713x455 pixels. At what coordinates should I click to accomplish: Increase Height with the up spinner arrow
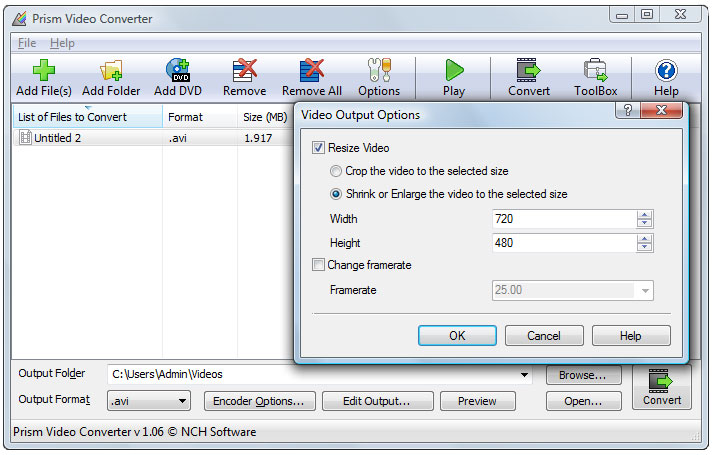[x=644, y=239]
